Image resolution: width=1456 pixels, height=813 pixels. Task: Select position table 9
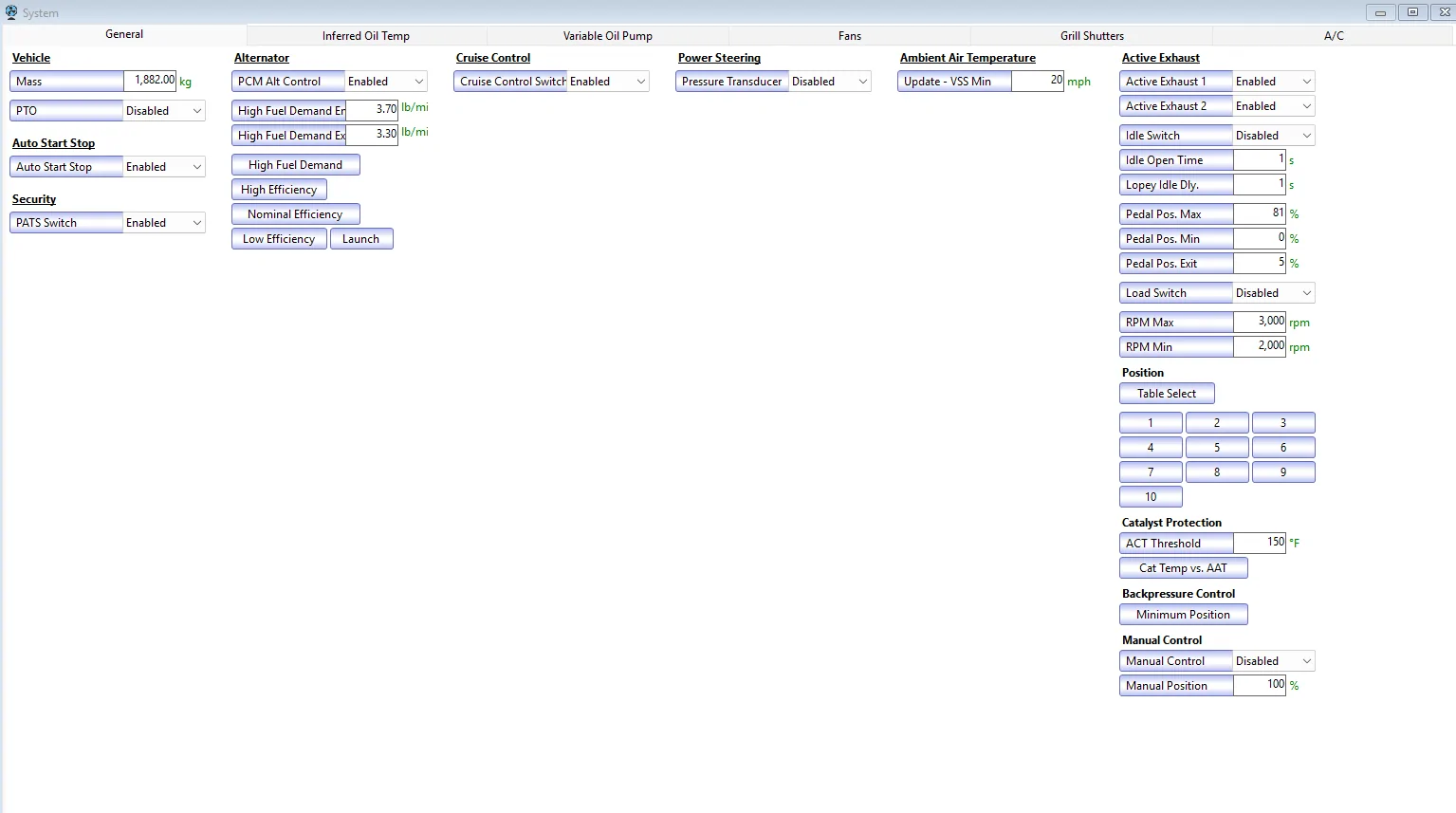click(x=1283, y=472)
